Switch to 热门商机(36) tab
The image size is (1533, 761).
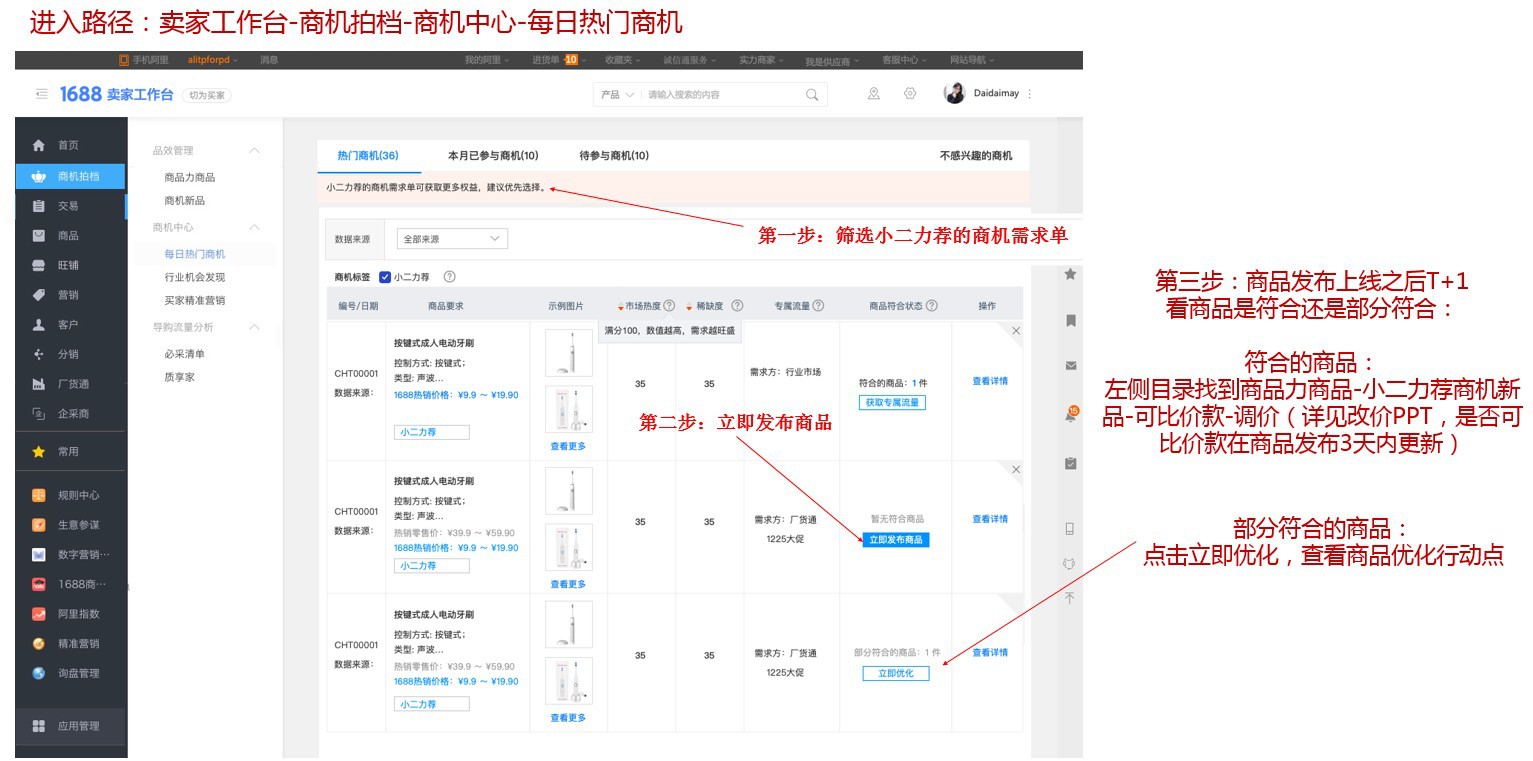(368, 156)
